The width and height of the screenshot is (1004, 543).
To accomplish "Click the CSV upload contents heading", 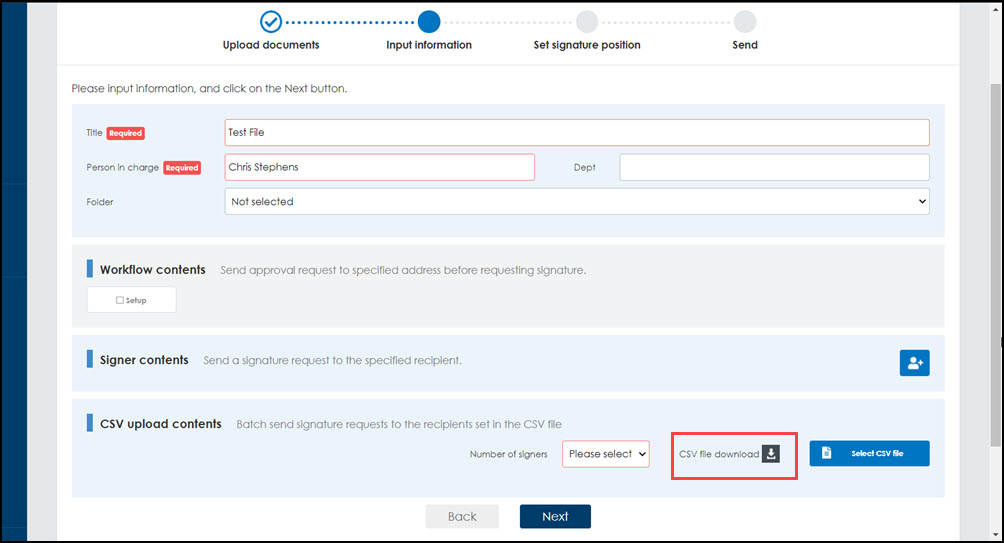I will pyautogui.click(x=161, y=424).
